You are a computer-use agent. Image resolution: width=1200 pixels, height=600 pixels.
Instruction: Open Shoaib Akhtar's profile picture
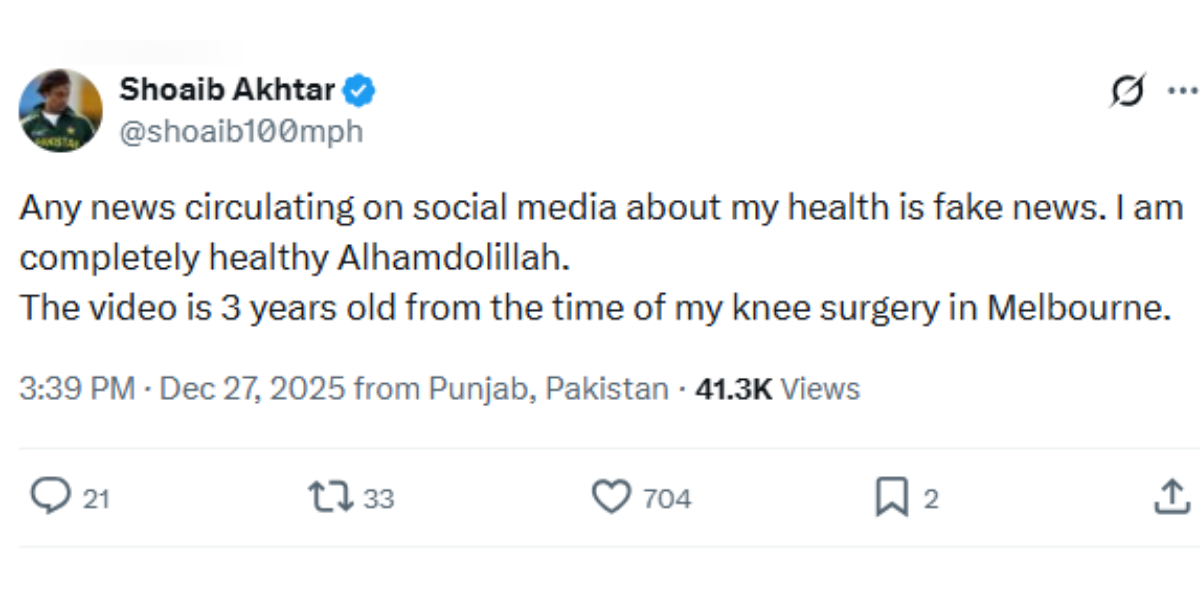(x=61, y=110)
